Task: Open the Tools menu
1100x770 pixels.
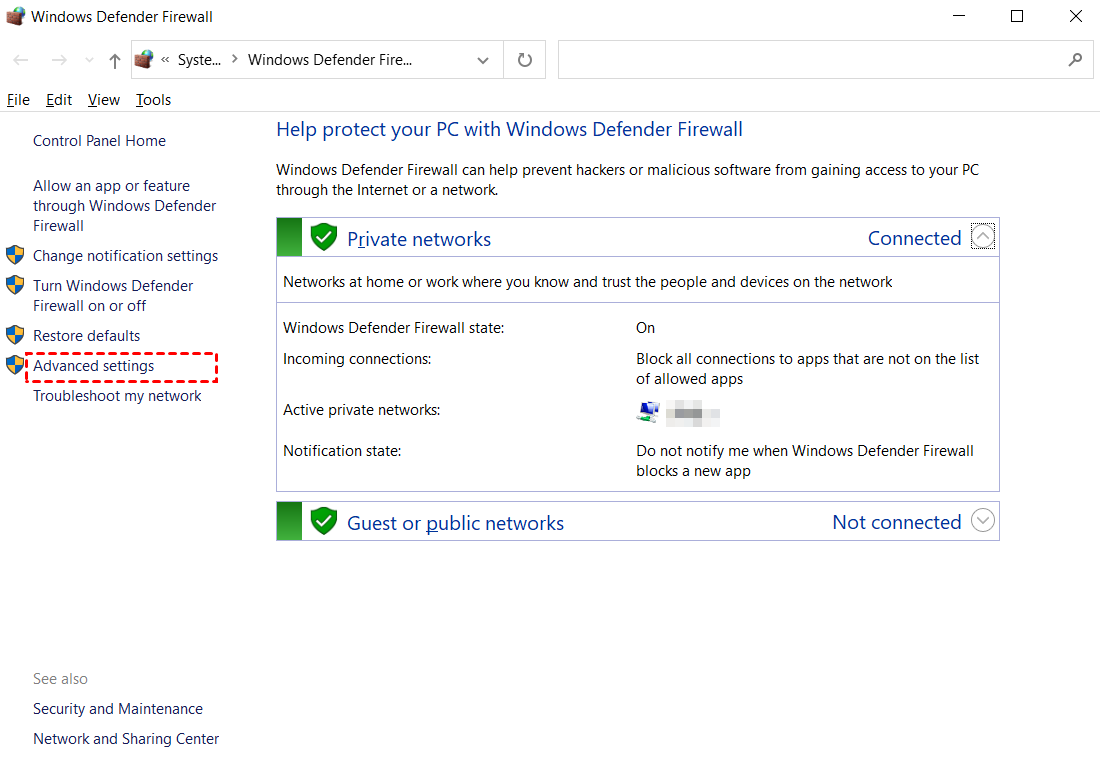Action: coord(153,100)
